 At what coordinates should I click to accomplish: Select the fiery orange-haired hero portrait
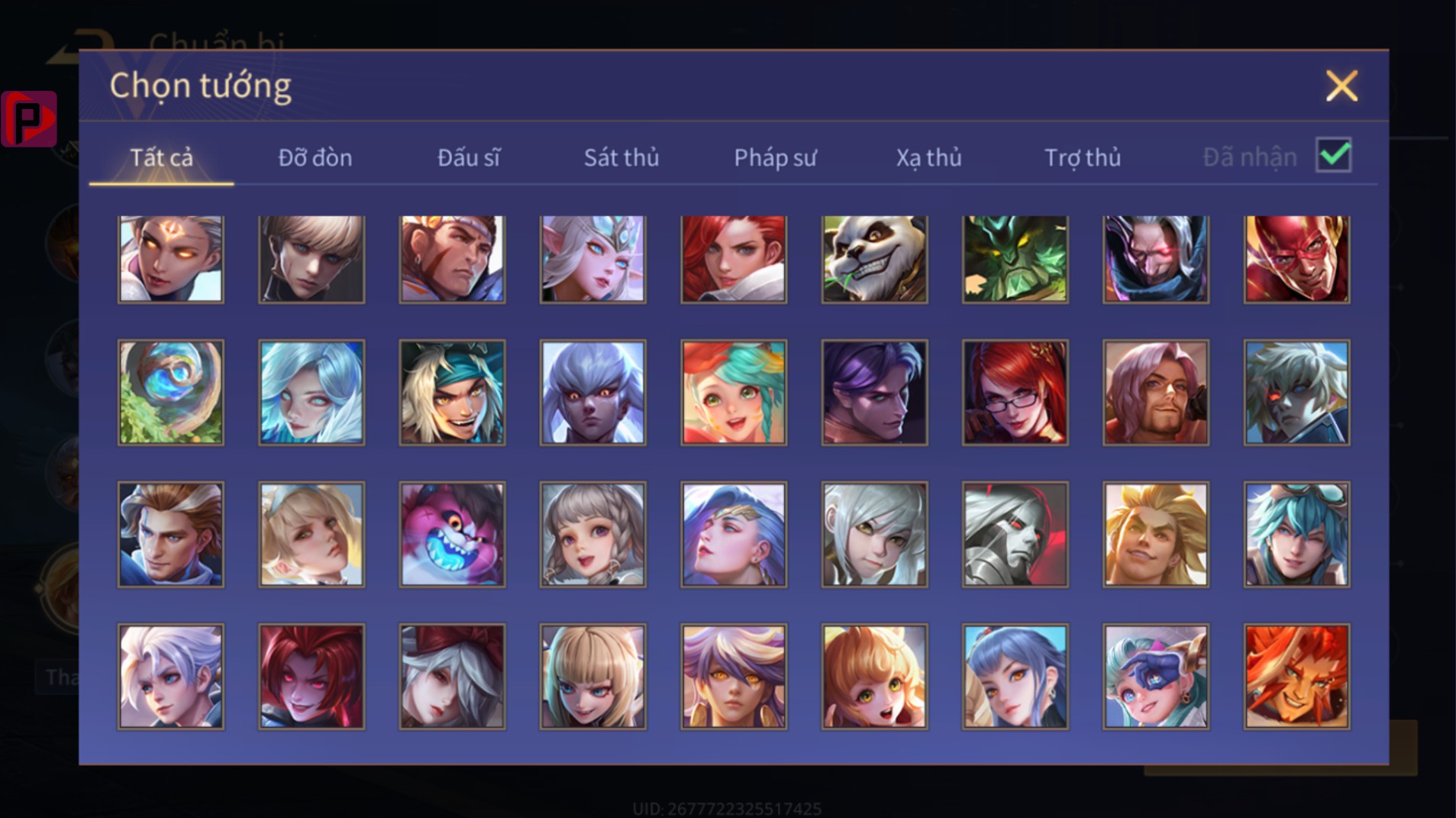point(1296,677)
